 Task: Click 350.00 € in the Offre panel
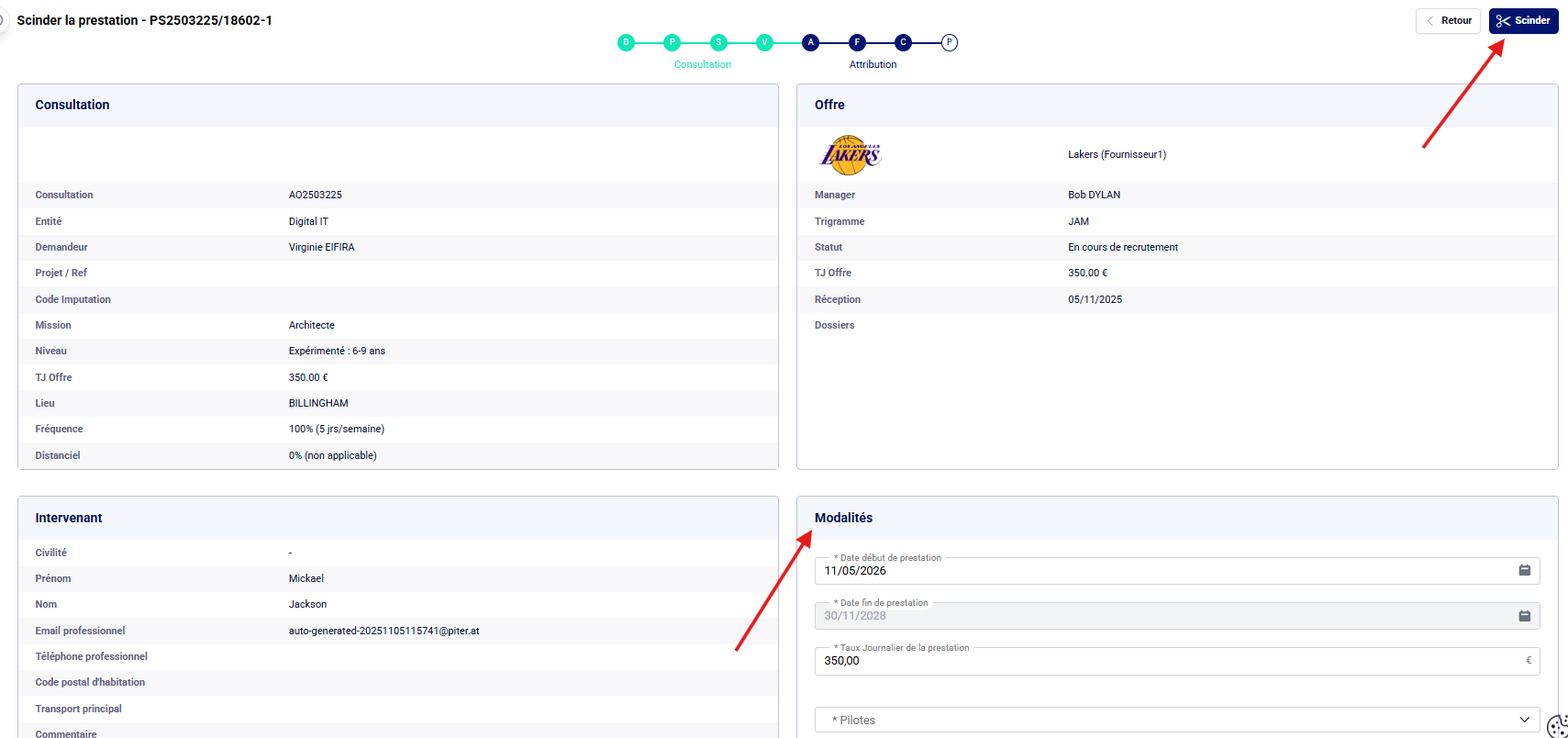[x=1087, y=273]
